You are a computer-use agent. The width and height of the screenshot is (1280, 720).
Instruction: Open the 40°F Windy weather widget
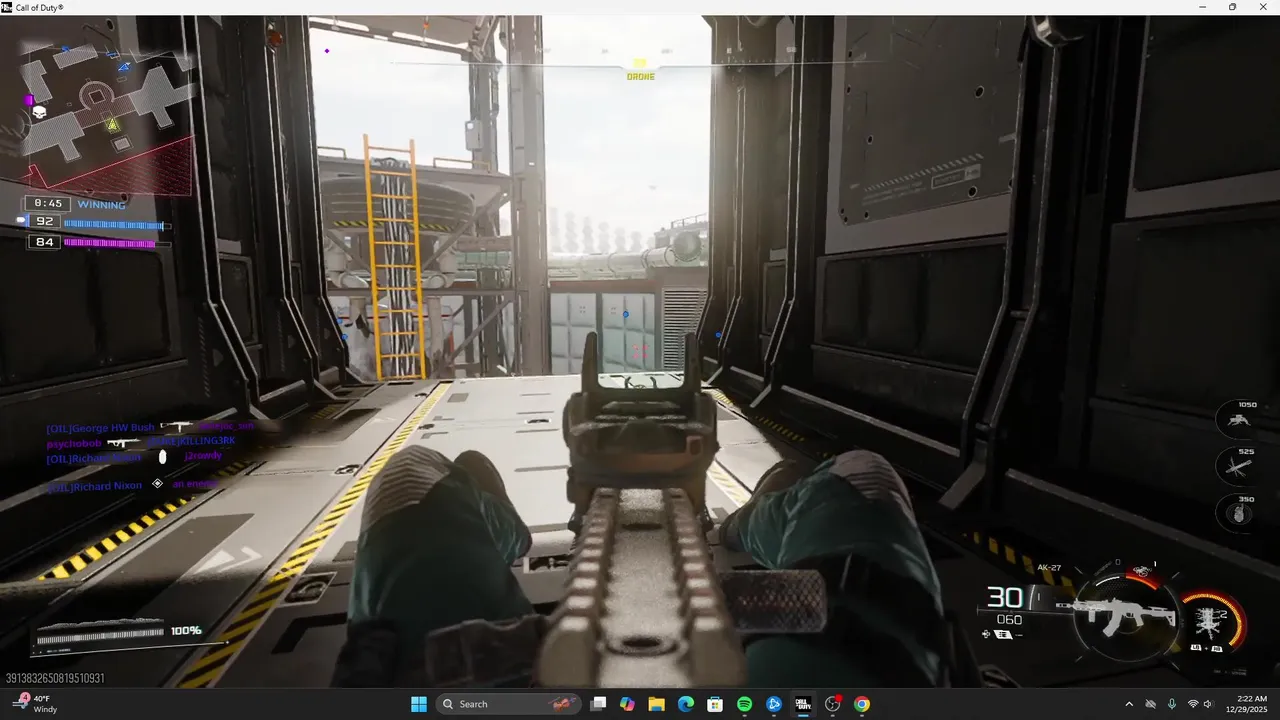36,704
